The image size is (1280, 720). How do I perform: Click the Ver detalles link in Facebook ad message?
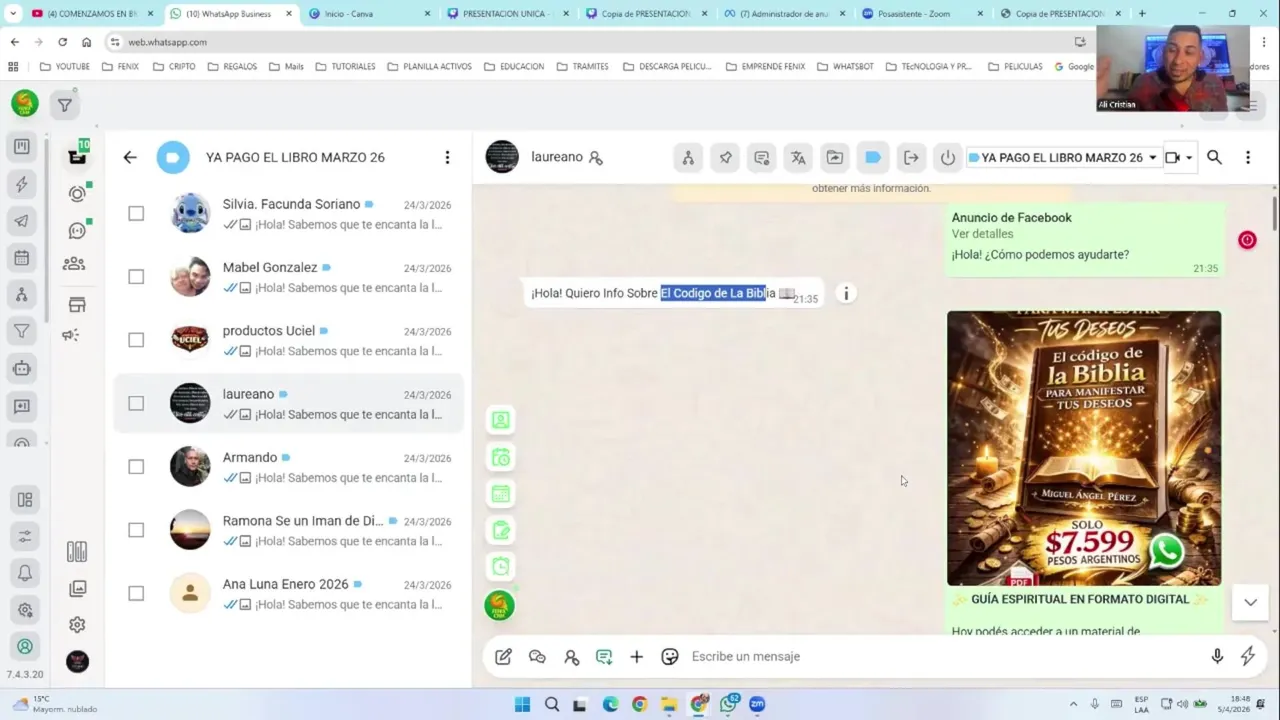tap(982, 234)
